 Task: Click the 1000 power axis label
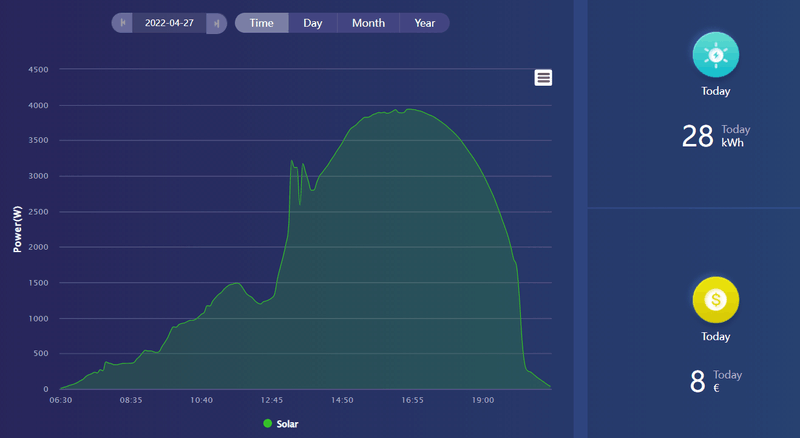(x=38, y=319)
